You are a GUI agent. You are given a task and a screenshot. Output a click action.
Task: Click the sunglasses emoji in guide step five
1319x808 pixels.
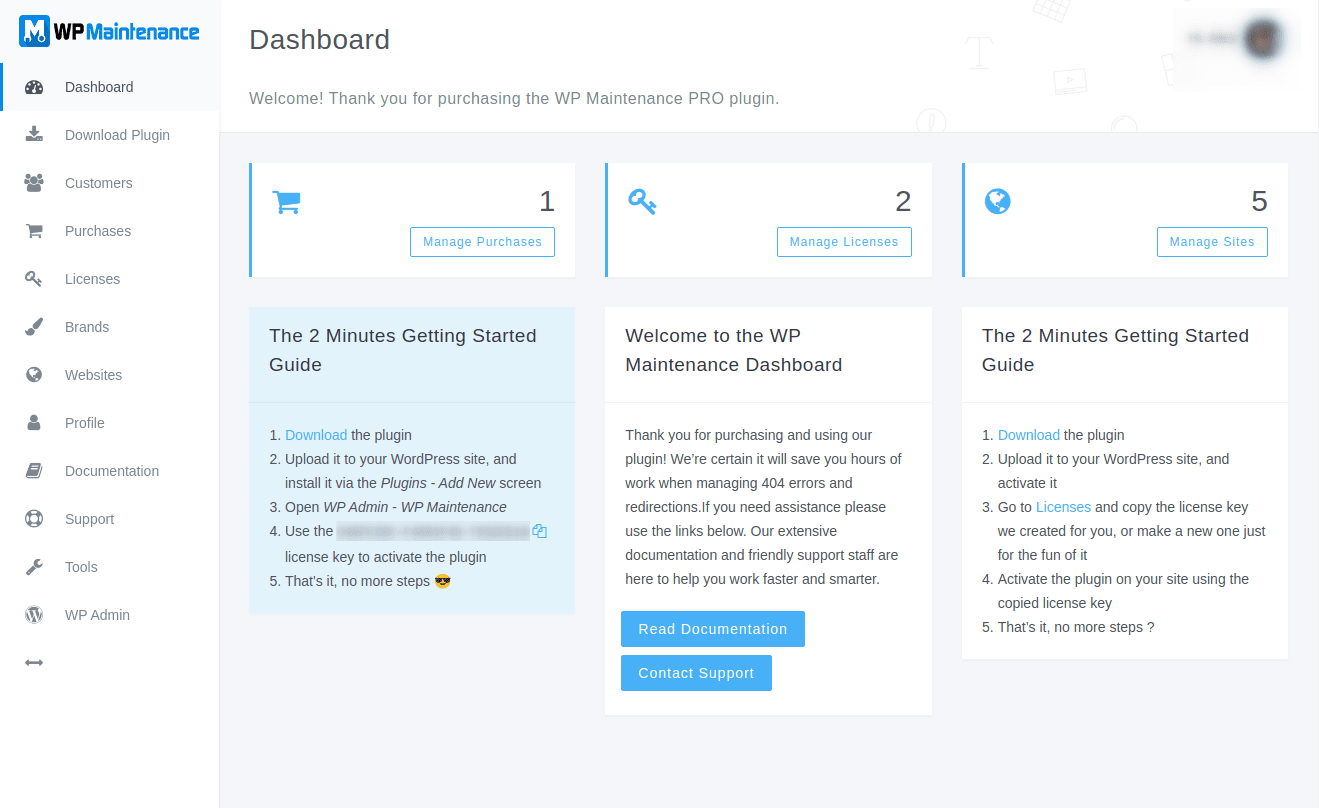443,581
